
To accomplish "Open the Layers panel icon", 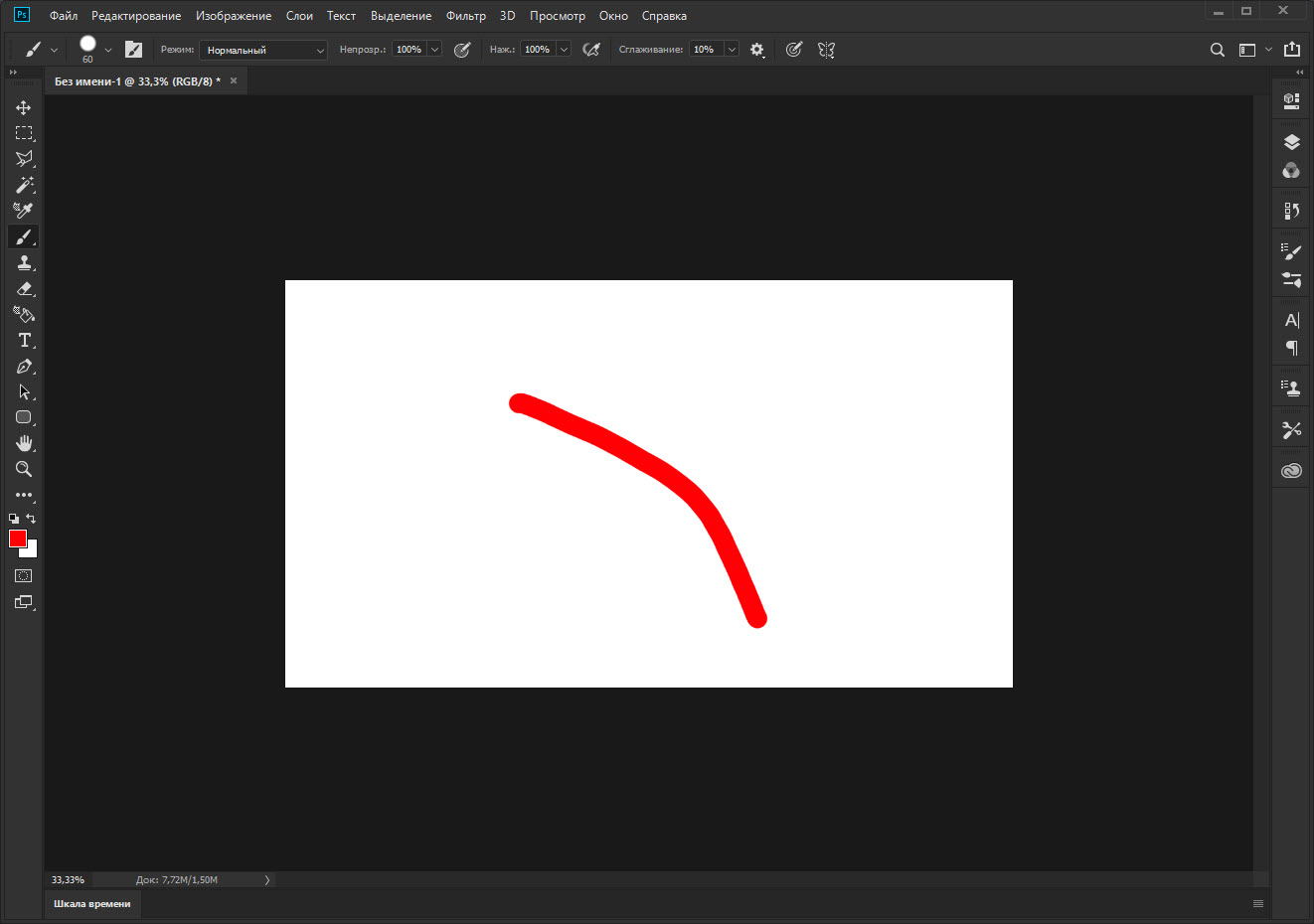I will pyautogui.click(x=1292, y=142).
